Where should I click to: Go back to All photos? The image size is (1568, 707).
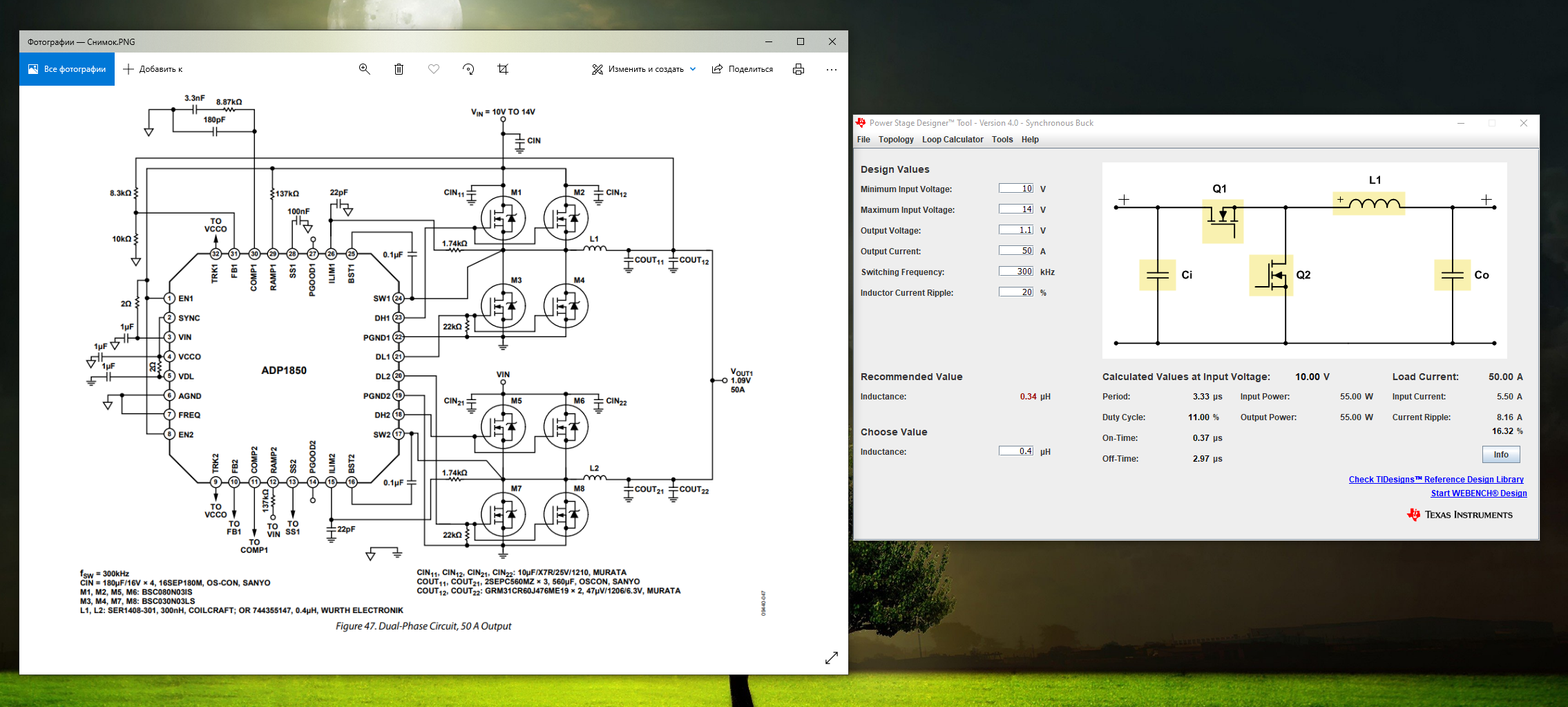(x=67, y=69)
